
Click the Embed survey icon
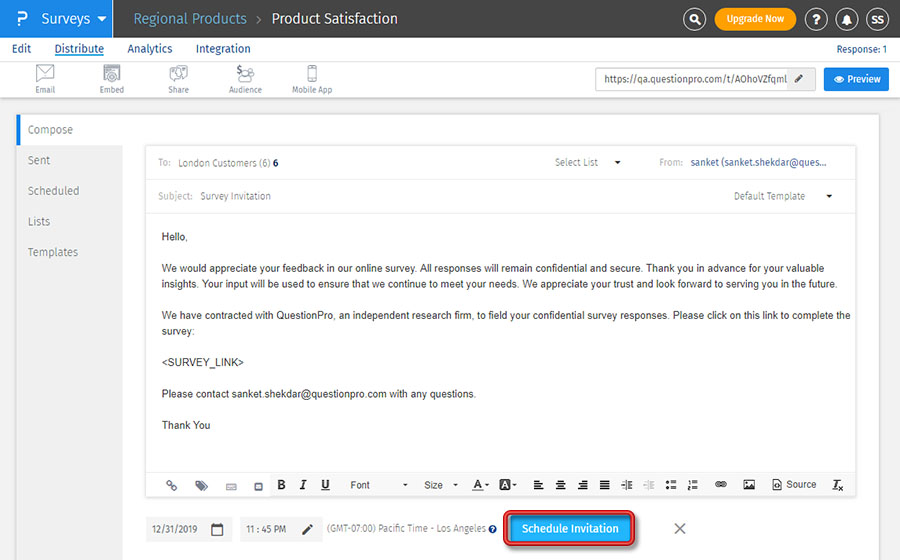112,79
